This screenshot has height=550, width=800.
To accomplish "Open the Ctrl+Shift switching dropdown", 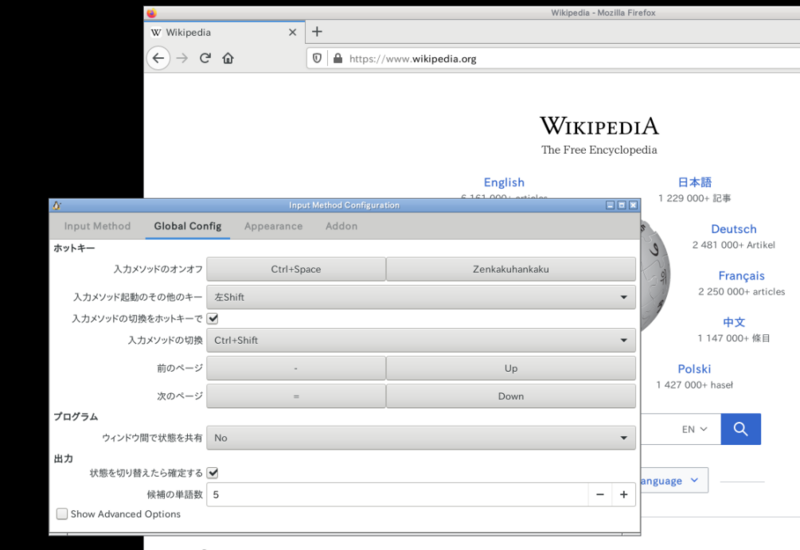I will (421, 340).
